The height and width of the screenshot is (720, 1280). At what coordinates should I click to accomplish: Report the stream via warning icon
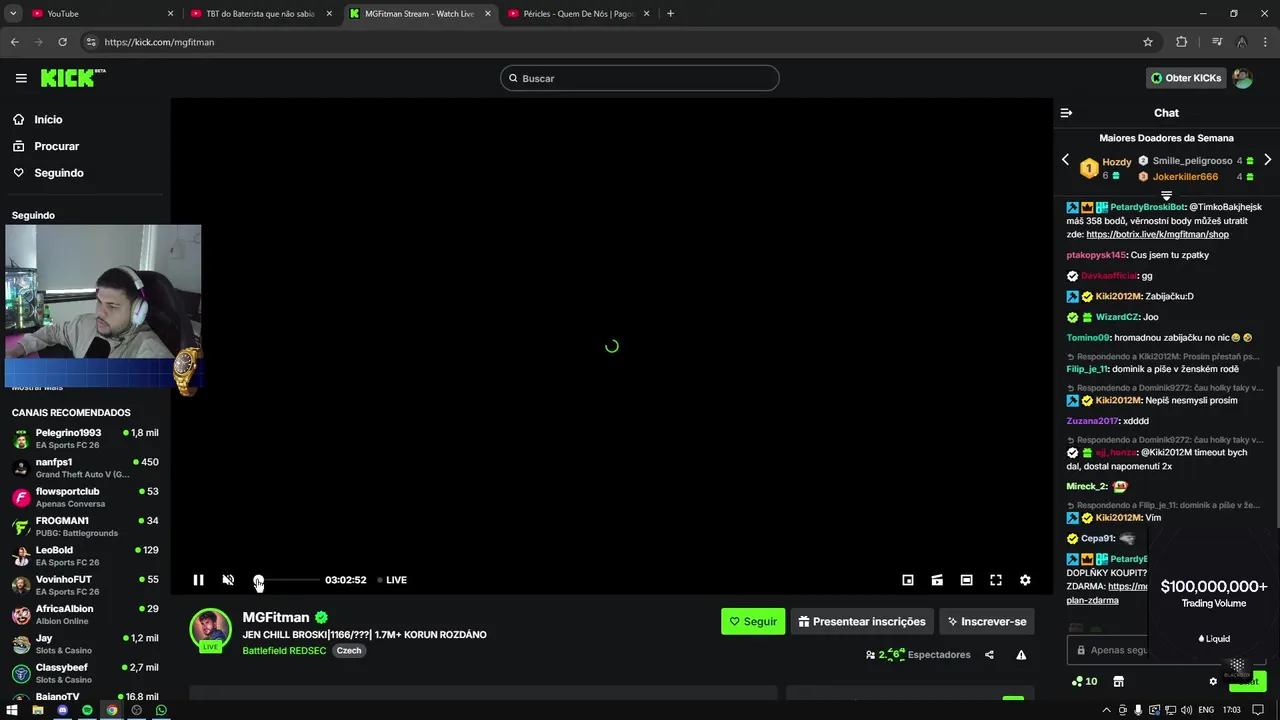click(1021, 655)
